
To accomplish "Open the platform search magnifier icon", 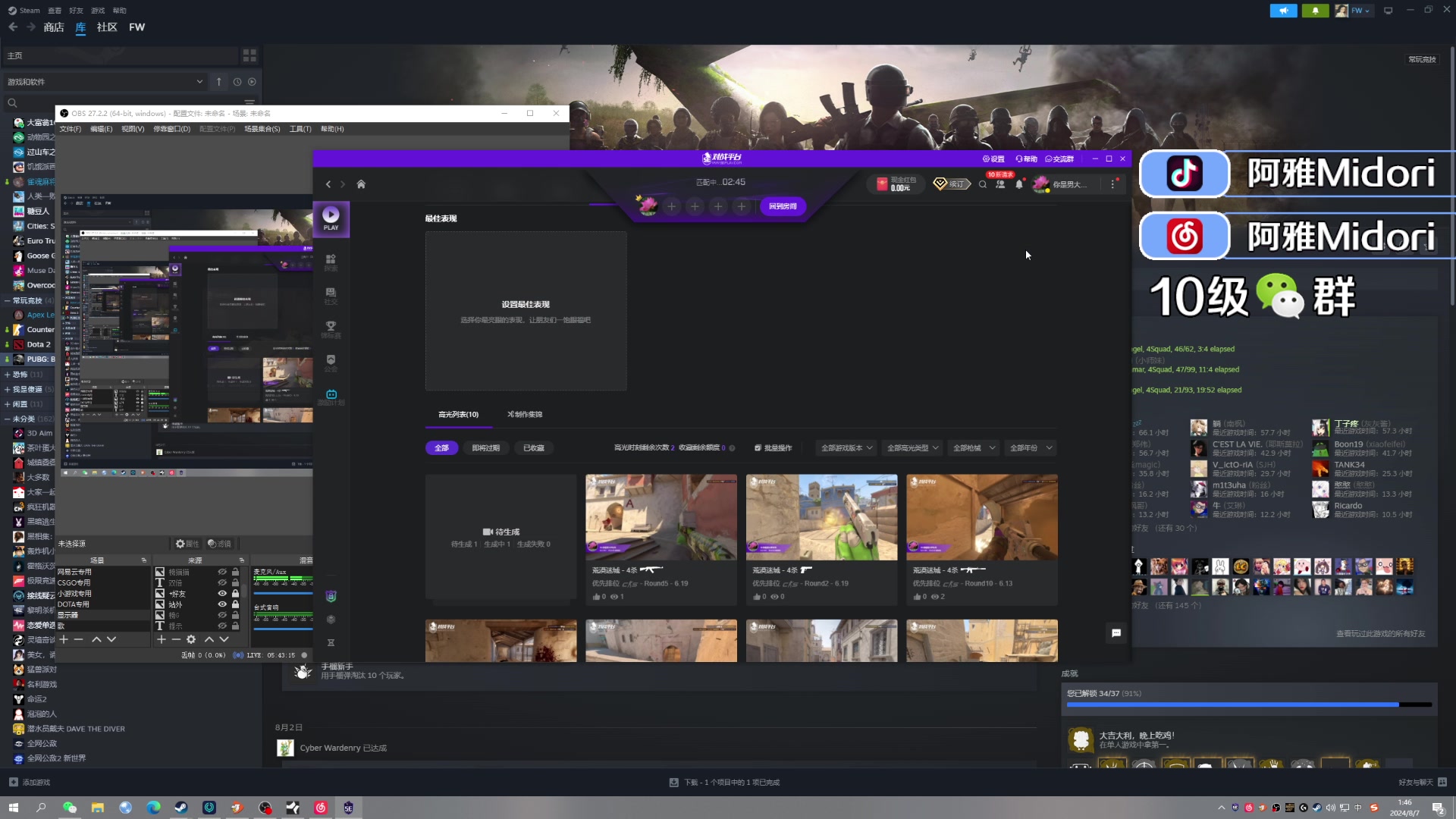I will click(x=983, y=184).
